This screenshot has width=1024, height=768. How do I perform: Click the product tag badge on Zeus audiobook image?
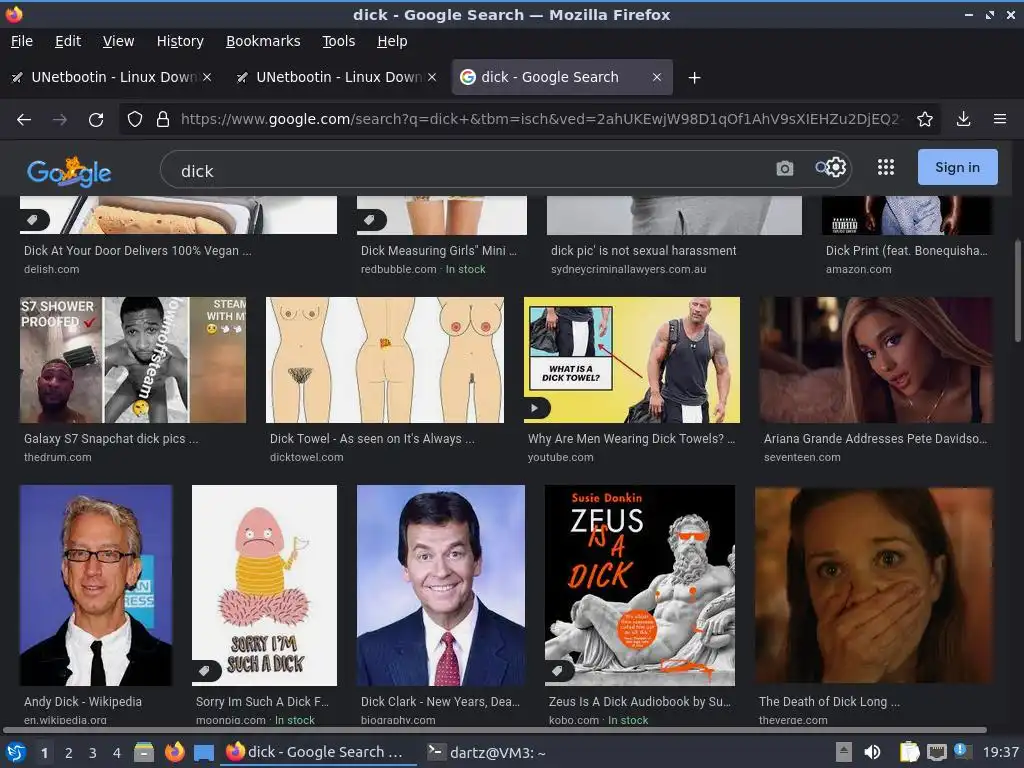click(558, 671)
